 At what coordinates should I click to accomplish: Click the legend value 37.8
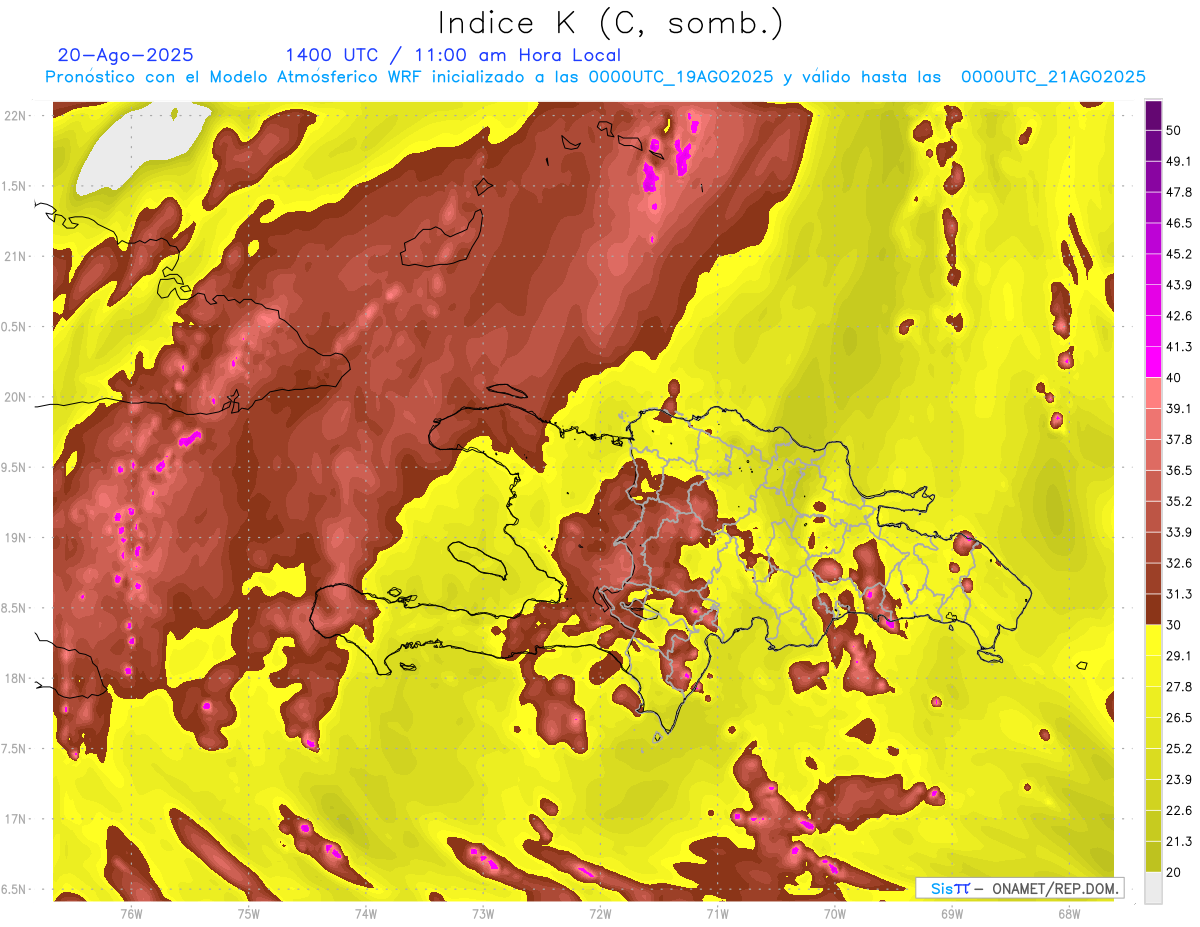point(1179,439)
